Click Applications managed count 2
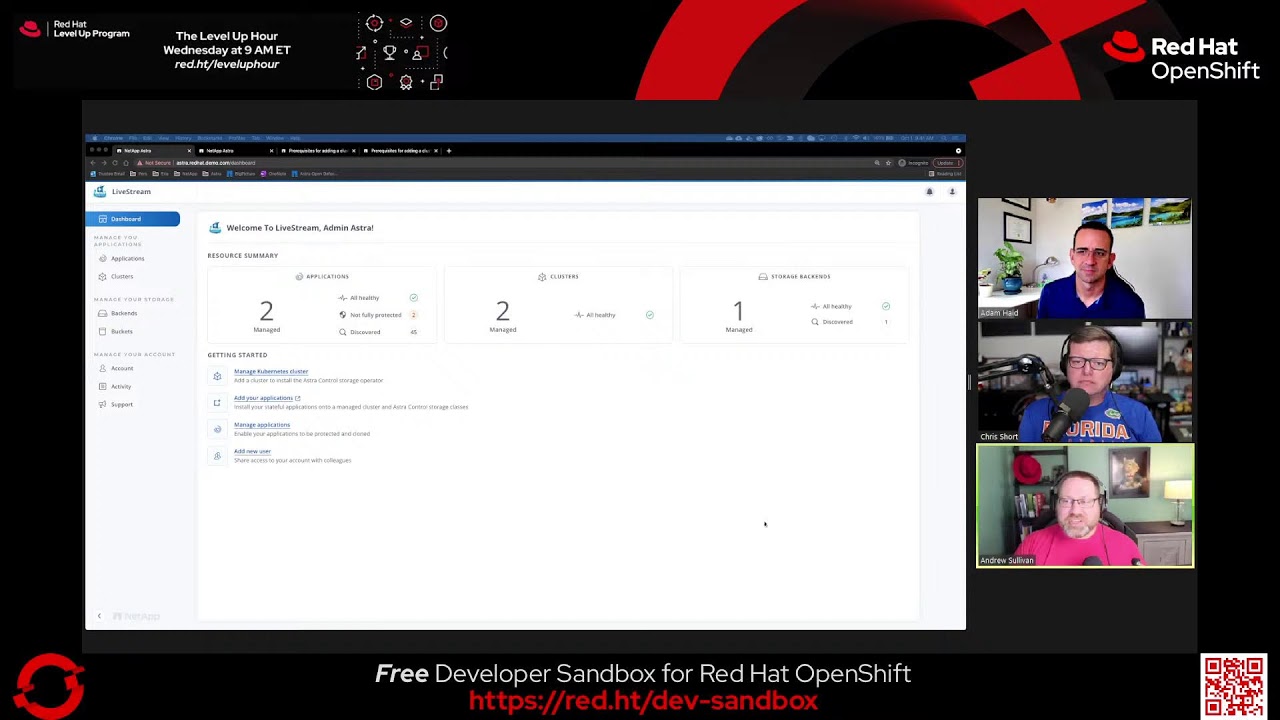 click(x=266, y=311)
